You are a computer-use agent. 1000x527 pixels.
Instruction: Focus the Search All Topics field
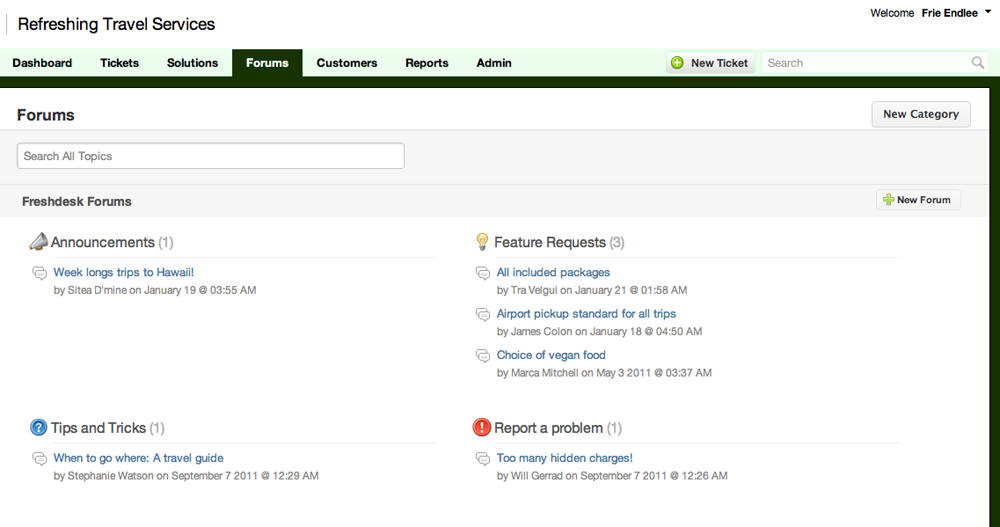click(211, 156)
